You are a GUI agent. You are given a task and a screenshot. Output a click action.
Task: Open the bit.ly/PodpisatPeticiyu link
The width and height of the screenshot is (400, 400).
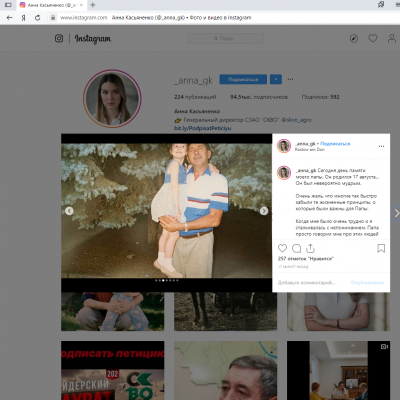pyautogui.click(x=202, y=128)
